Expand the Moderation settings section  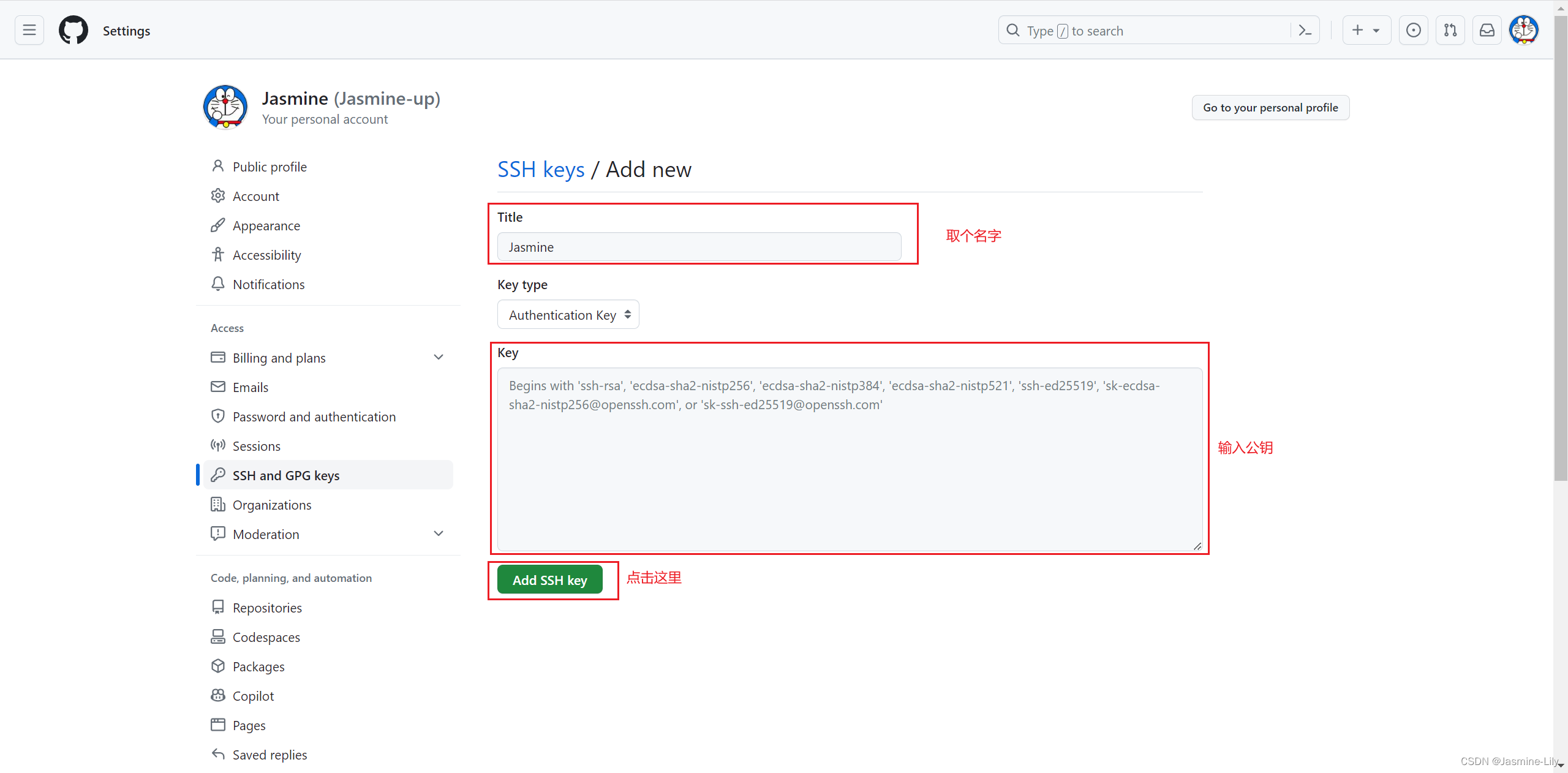click(438, 534)
